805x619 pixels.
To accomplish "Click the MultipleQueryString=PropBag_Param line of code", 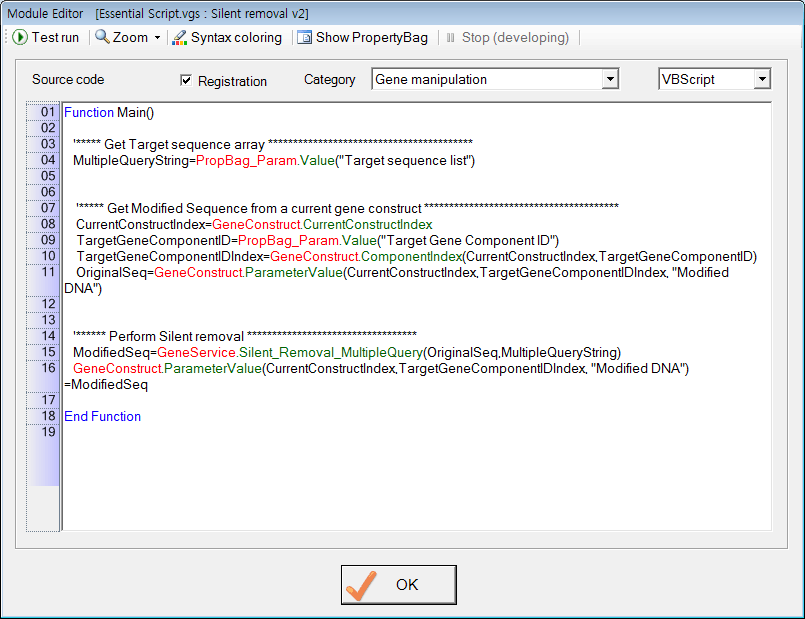I will 273,160.
